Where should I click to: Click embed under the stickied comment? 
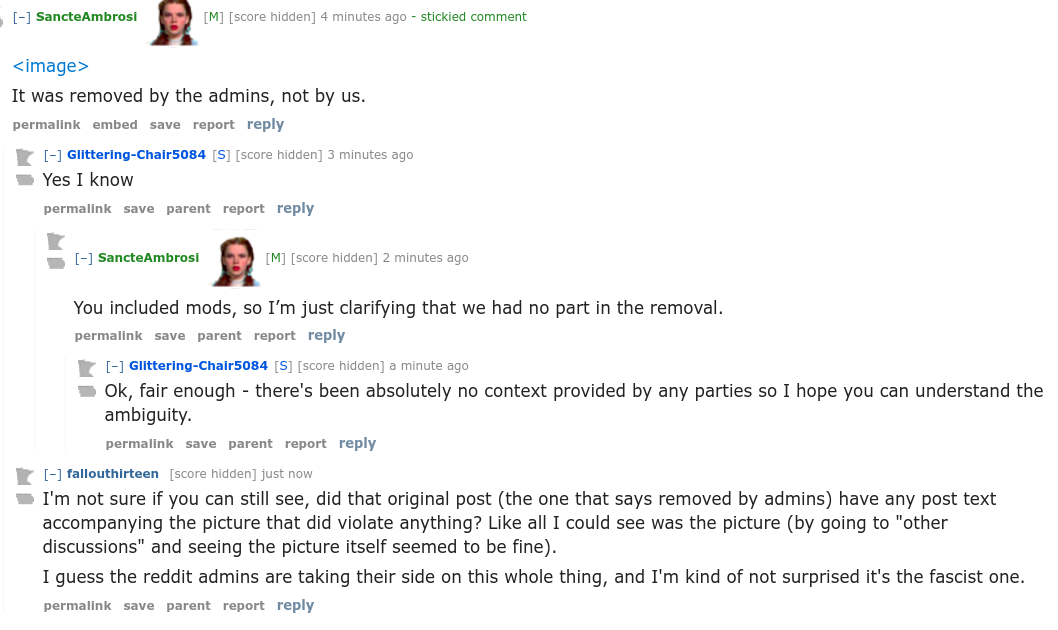(115, 125)
